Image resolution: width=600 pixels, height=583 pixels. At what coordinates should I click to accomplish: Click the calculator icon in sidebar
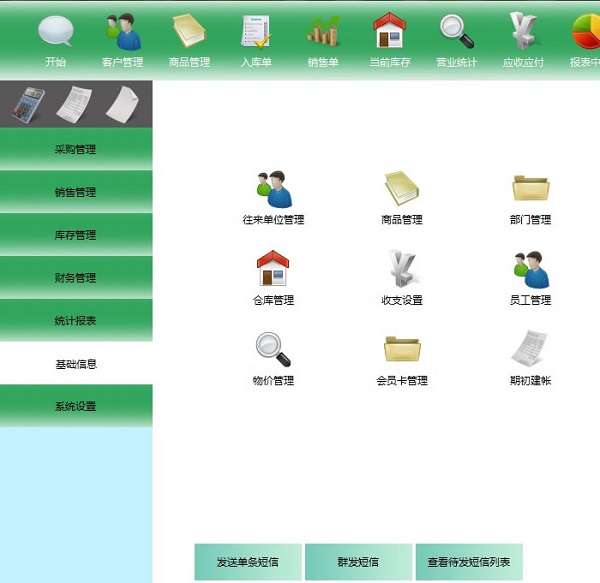[28, 104]
